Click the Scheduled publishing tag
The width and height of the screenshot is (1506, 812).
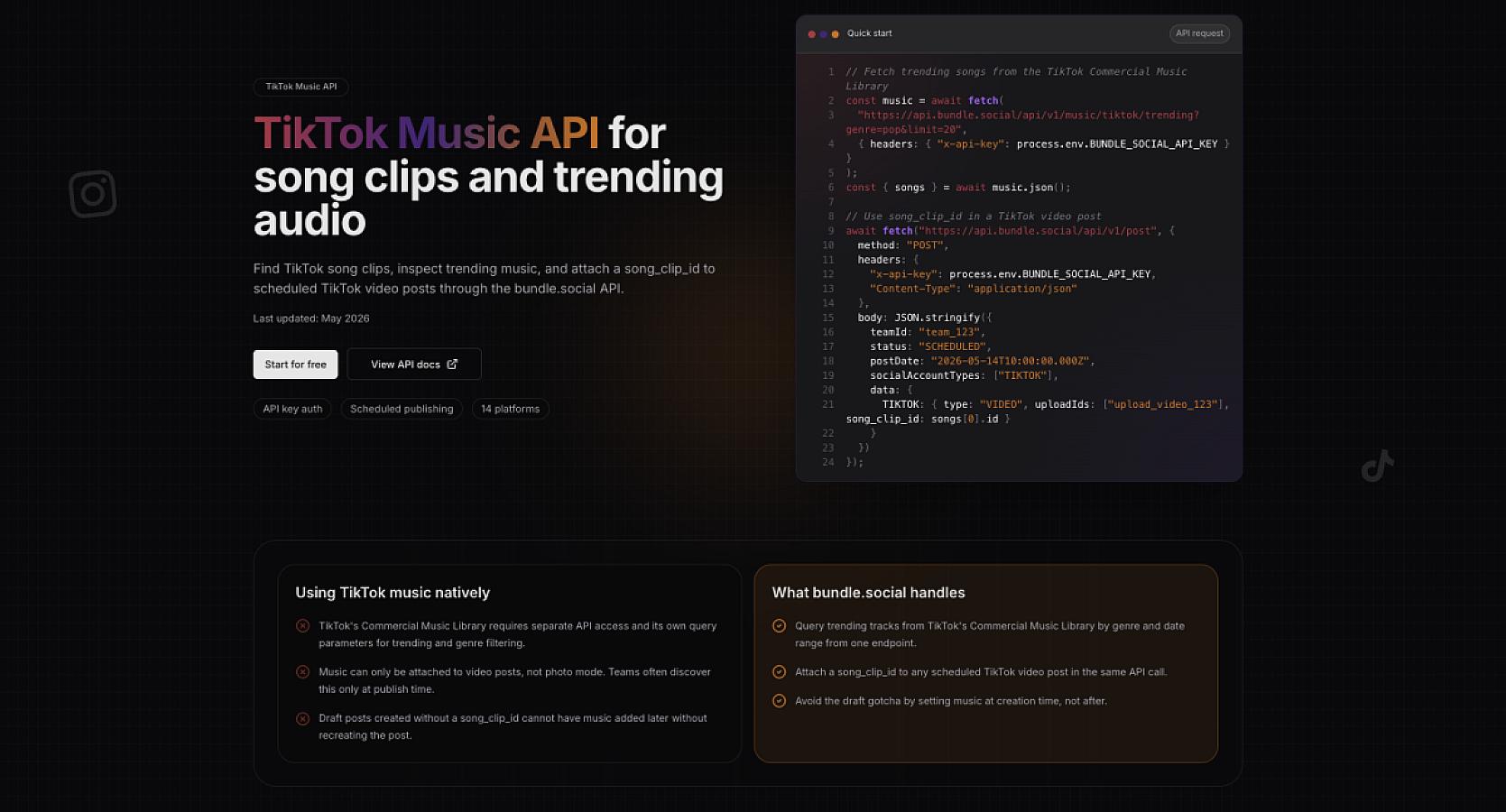tap(402, 409)
